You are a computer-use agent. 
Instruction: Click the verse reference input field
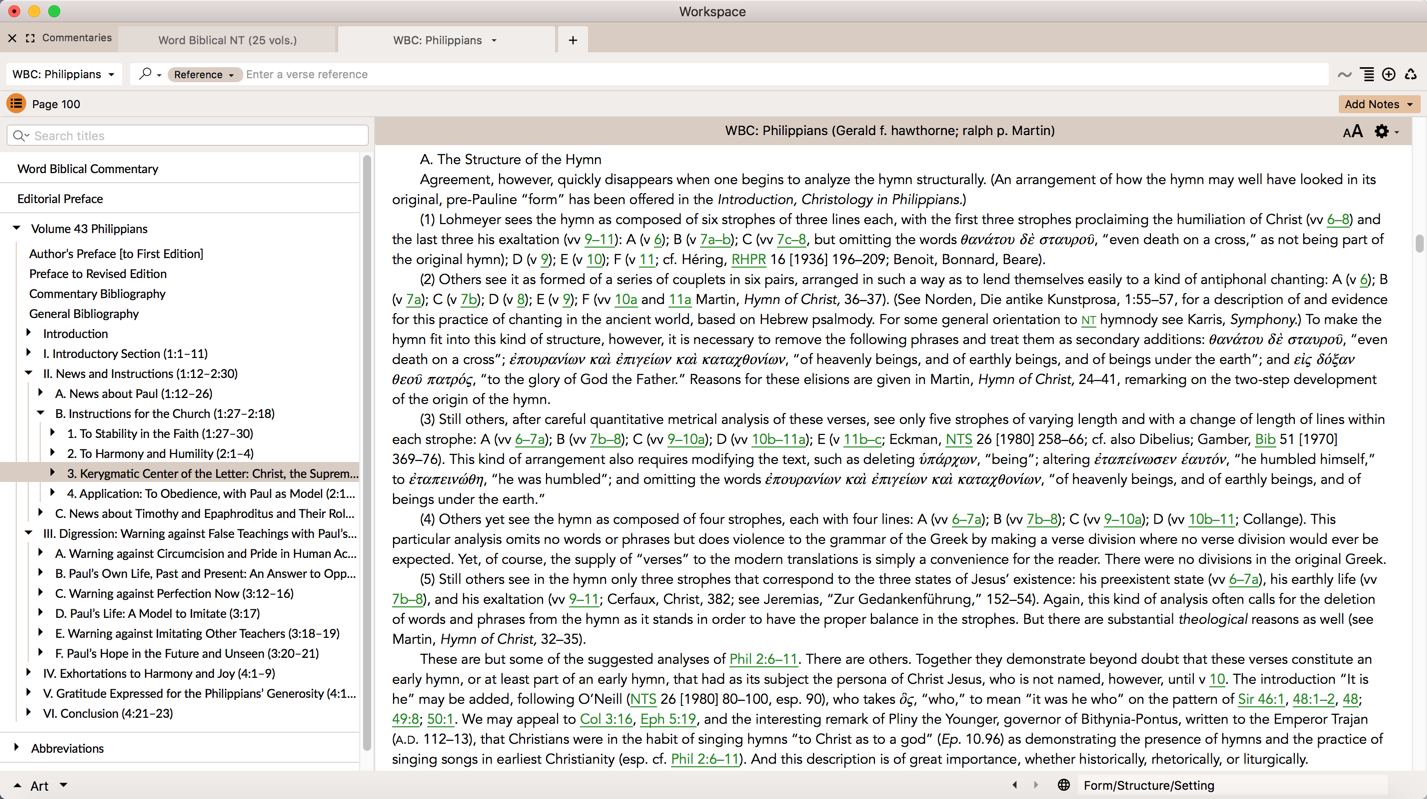coord(785,74)
